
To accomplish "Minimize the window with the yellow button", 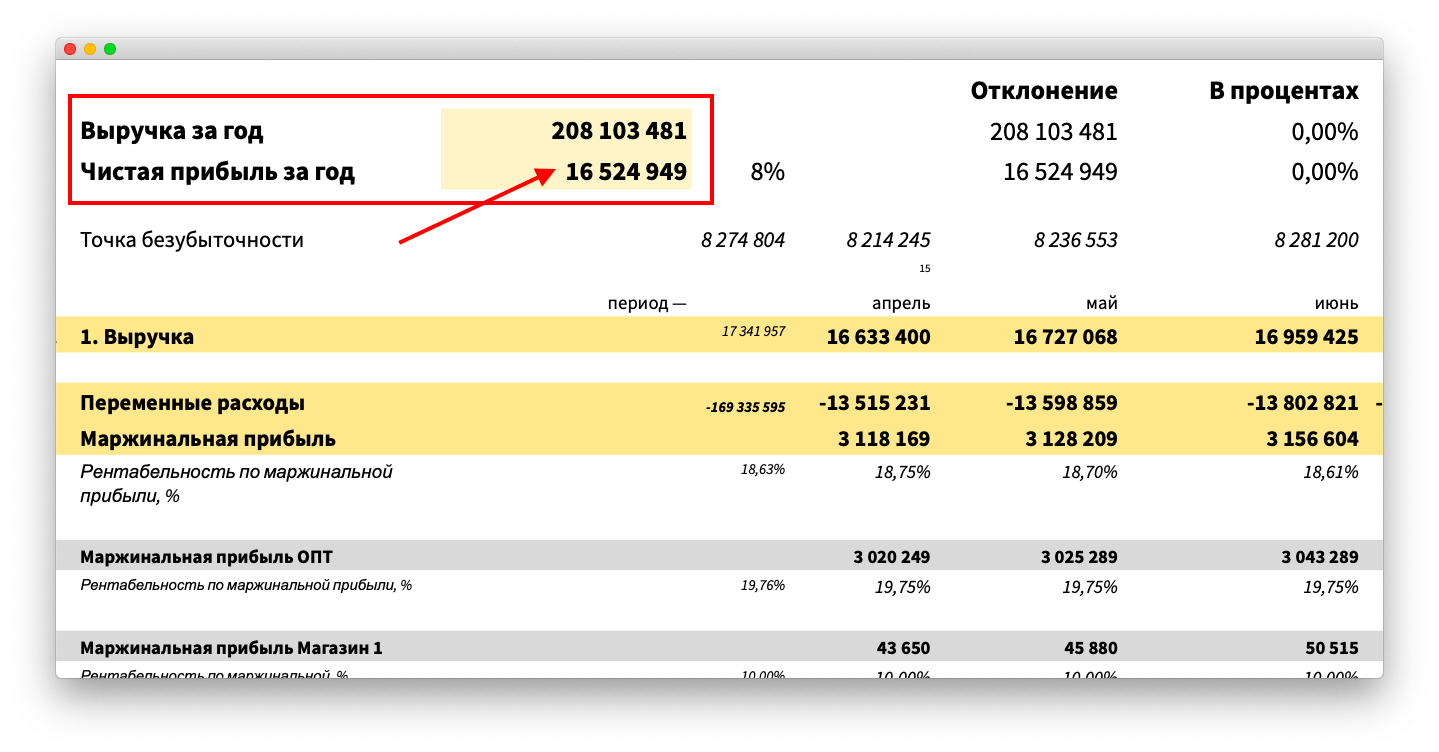I will click(x=90, y=49).
